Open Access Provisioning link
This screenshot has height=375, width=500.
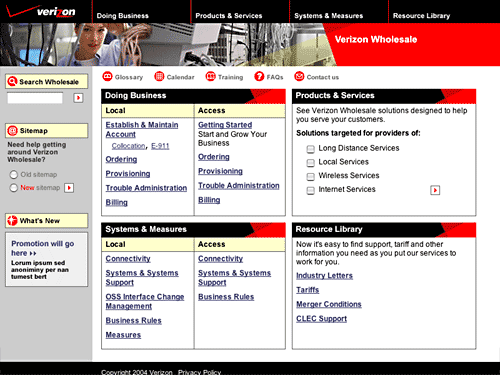pos(220,171)
